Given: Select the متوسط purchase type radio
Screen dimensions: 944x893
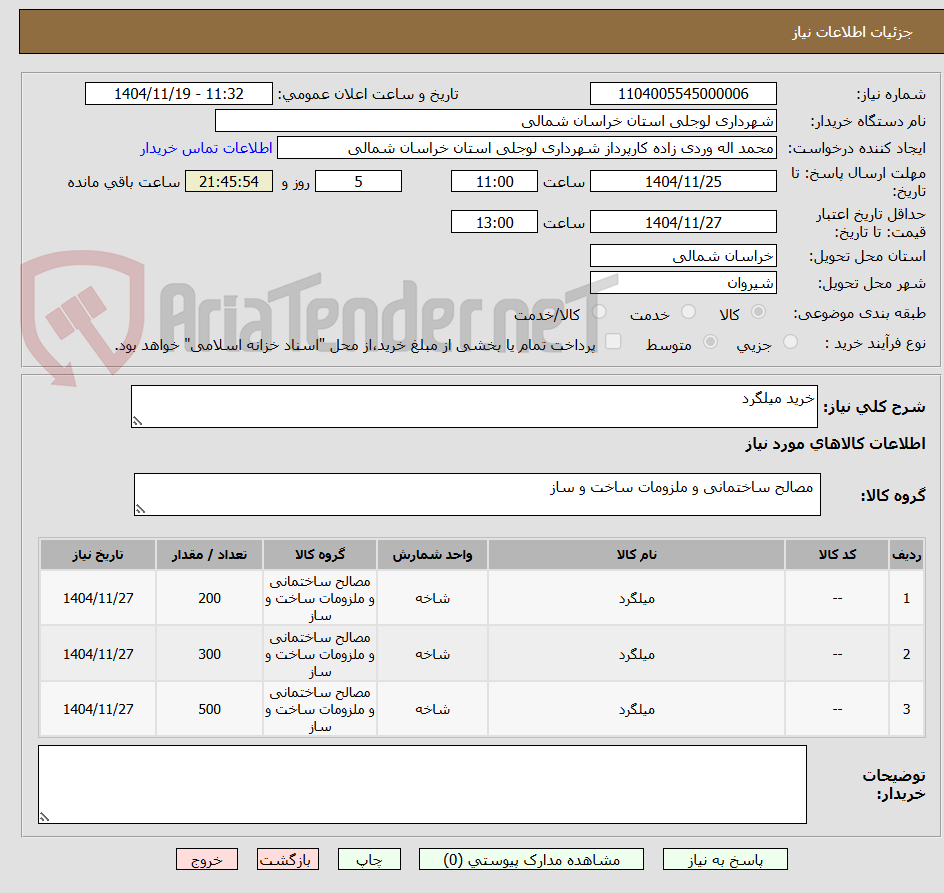Looking at the screenshot, I should [x=710, y=342].
